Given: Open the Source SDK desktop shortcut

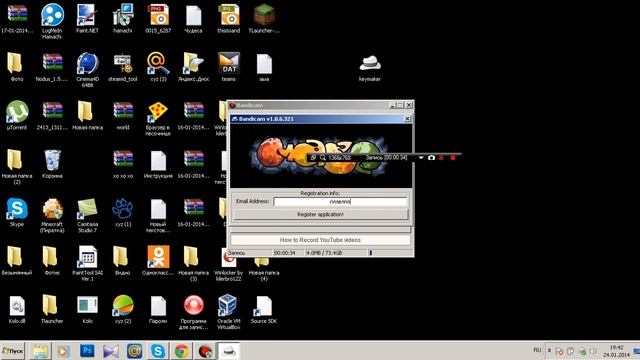Looking at the screenshot, I should [x=264, y=309].
